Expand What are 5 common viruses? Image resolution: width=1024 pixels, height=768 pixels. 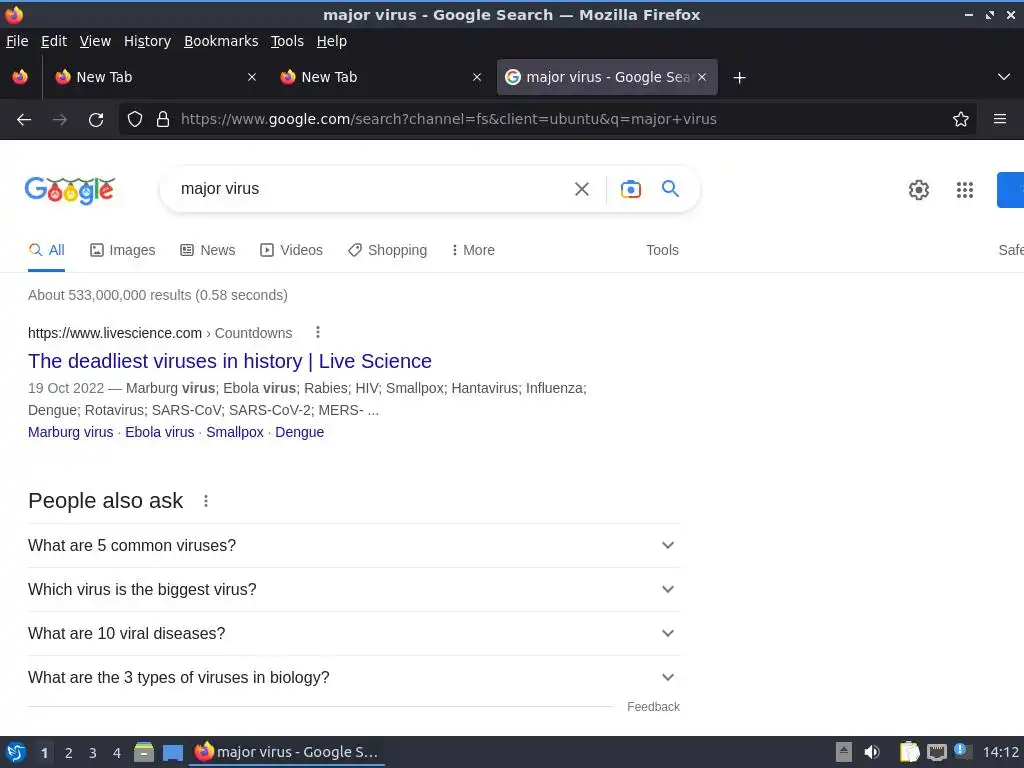pyautogui.click(x=354, y=545)
